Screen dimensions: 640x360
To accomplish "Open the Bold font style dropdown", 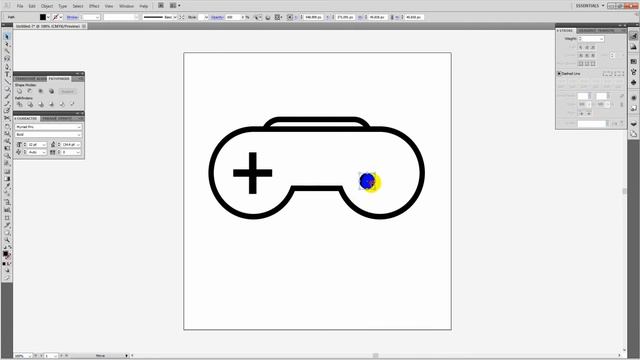I will click(x=79, y=134).
